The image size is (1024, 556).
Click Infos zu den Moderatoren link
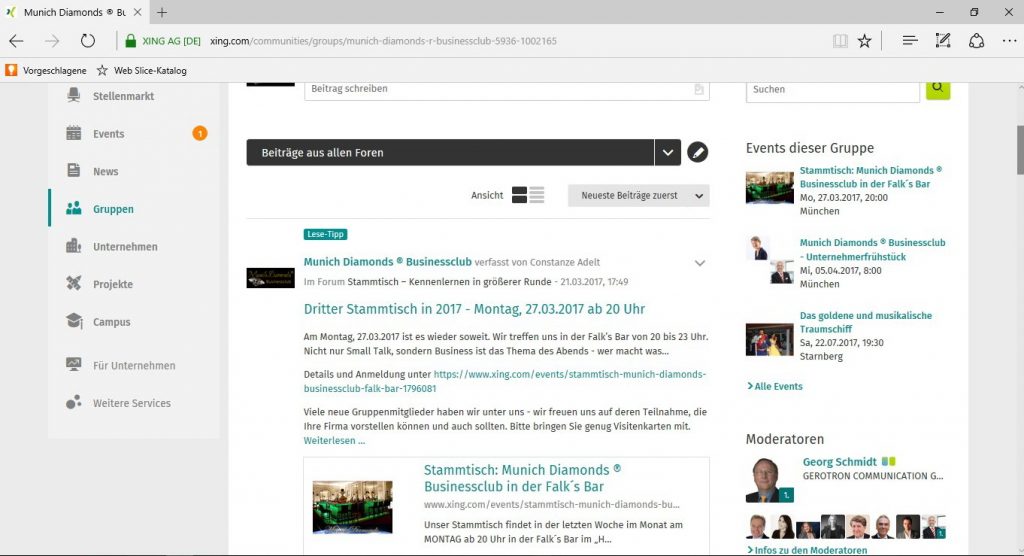[807, 550]
